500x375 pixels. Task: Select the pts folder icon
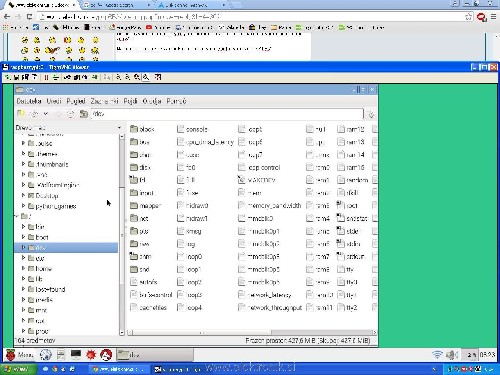[134, 231]
